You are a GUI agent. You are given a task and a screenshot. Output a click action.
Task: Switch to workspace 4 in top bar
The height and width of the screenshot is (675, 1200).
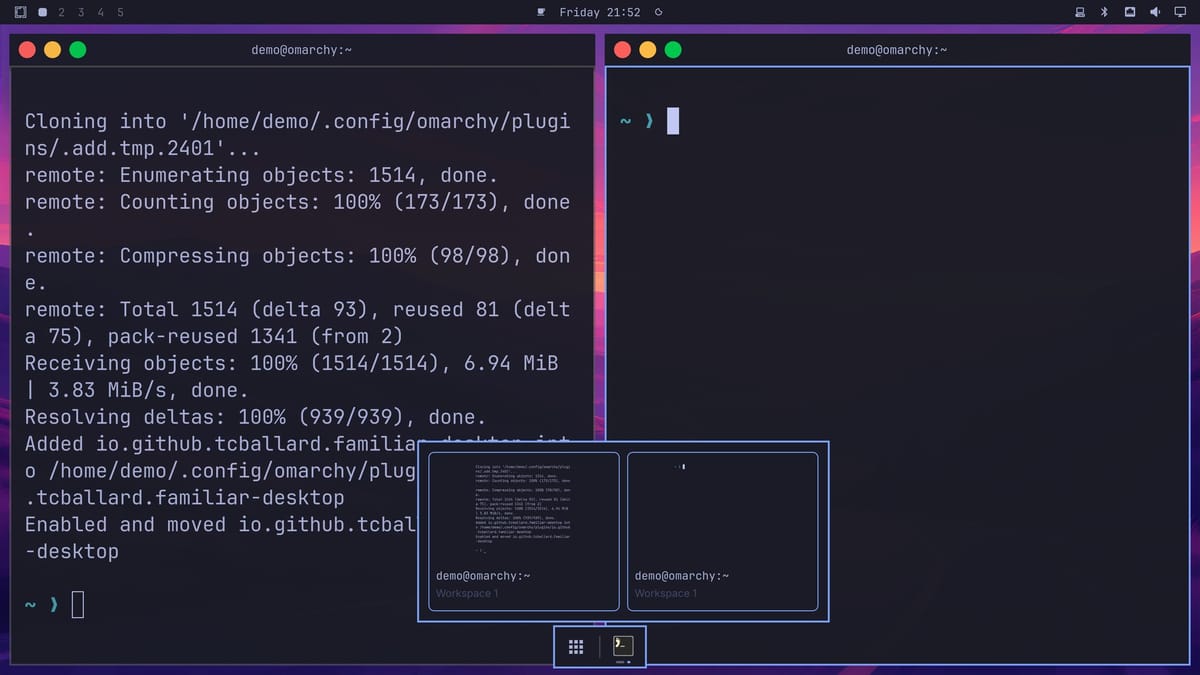pyautogui.click(x=101, y=12)
